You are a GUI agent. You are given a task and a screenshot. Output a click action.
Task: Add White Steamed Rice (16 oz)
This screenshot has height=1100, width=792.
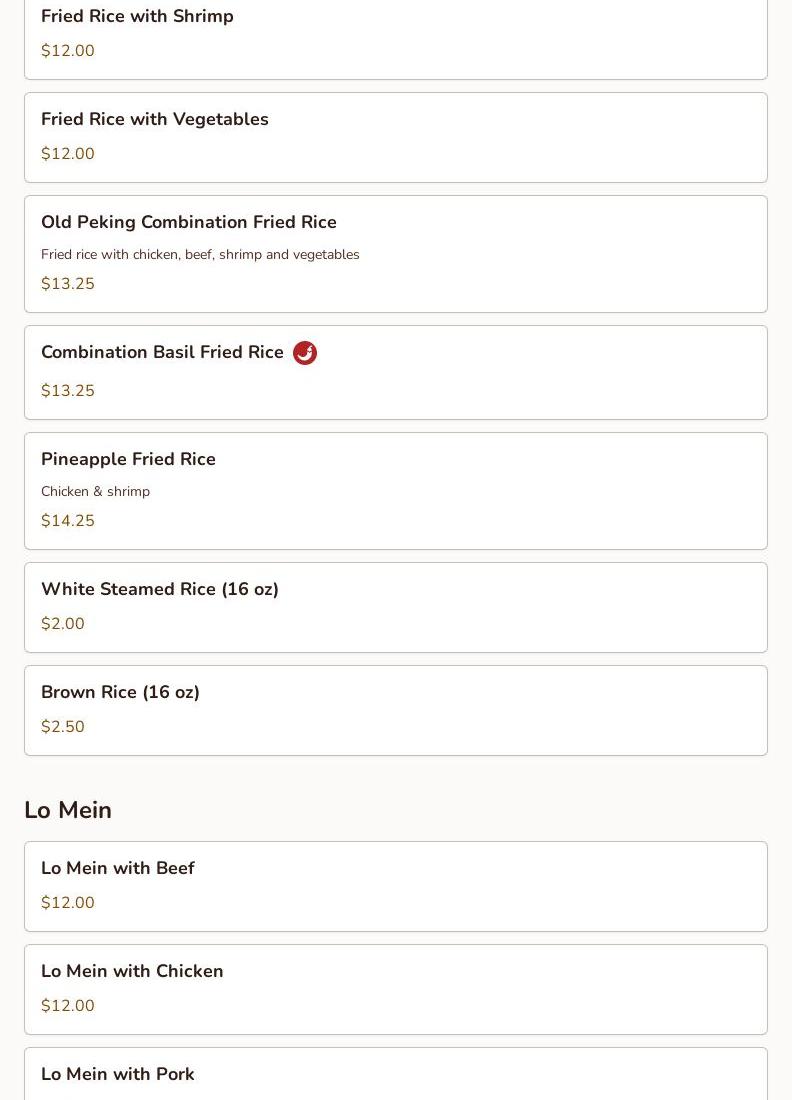pyautogui.click(x=160, y=590)
